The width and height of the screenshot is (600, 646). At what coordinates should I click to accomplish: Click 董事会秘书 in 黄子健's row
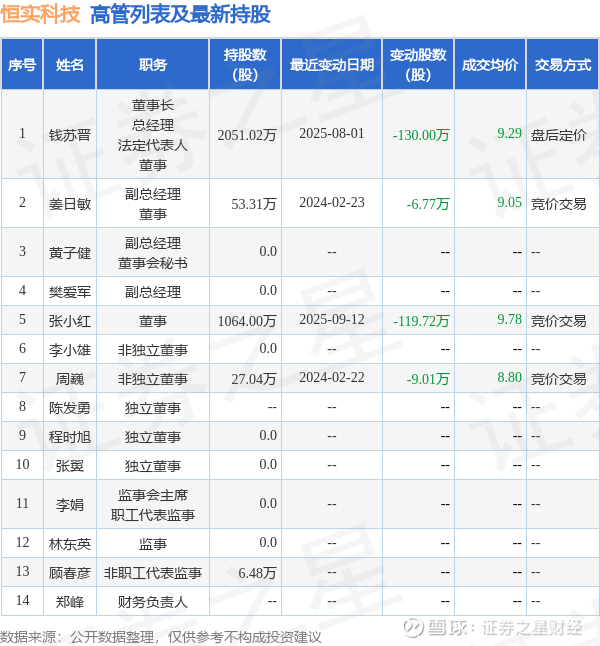(153, 262)
